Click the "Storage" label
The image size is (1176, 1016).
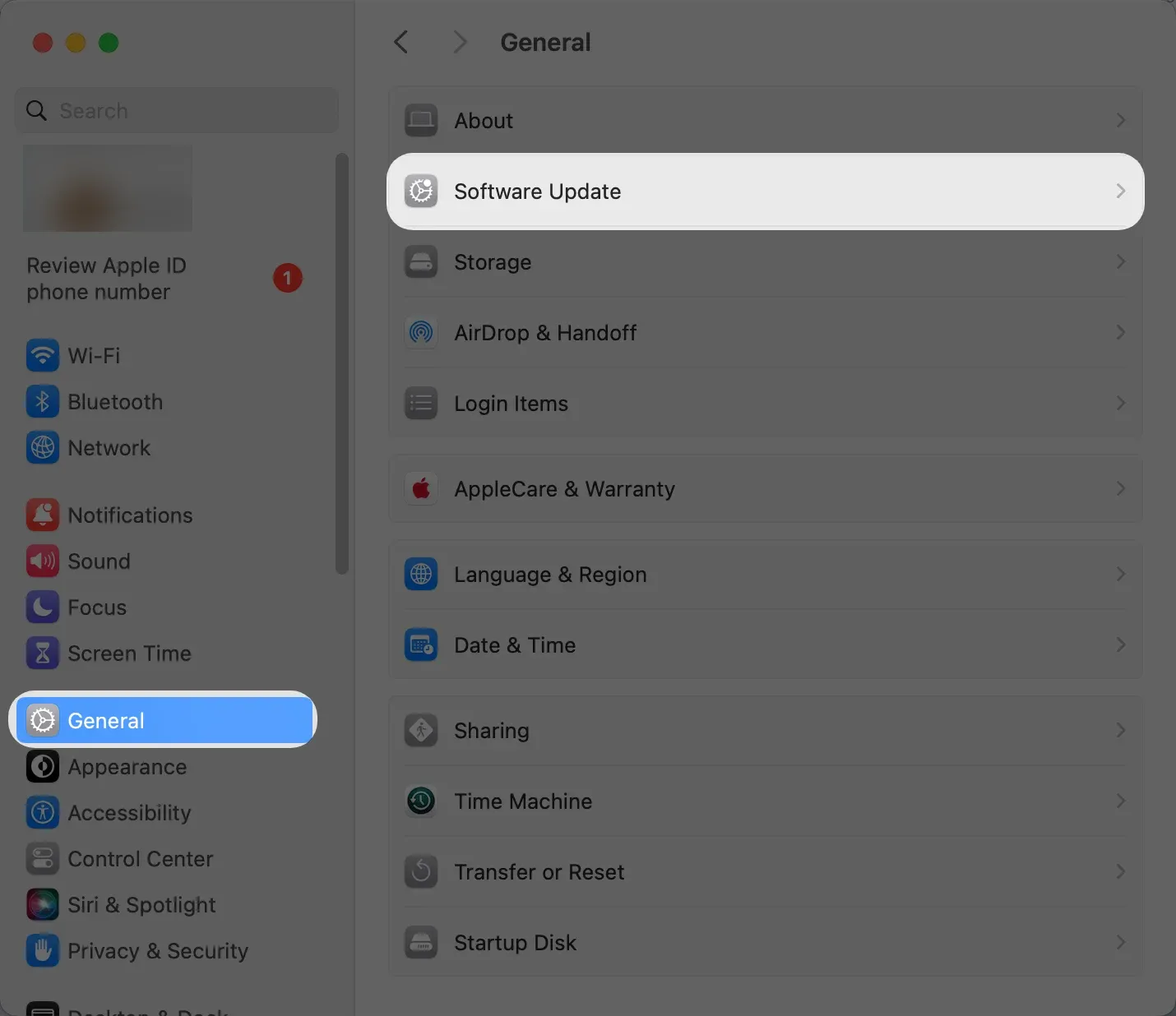(x=493, y=262)
